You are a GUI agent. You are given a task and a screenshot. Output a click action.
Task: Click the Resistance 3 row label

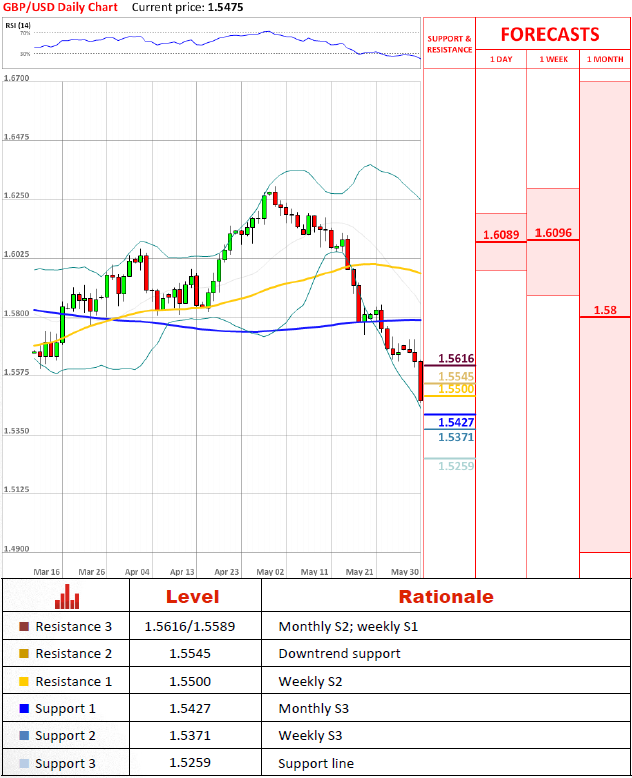pos(73,627)
